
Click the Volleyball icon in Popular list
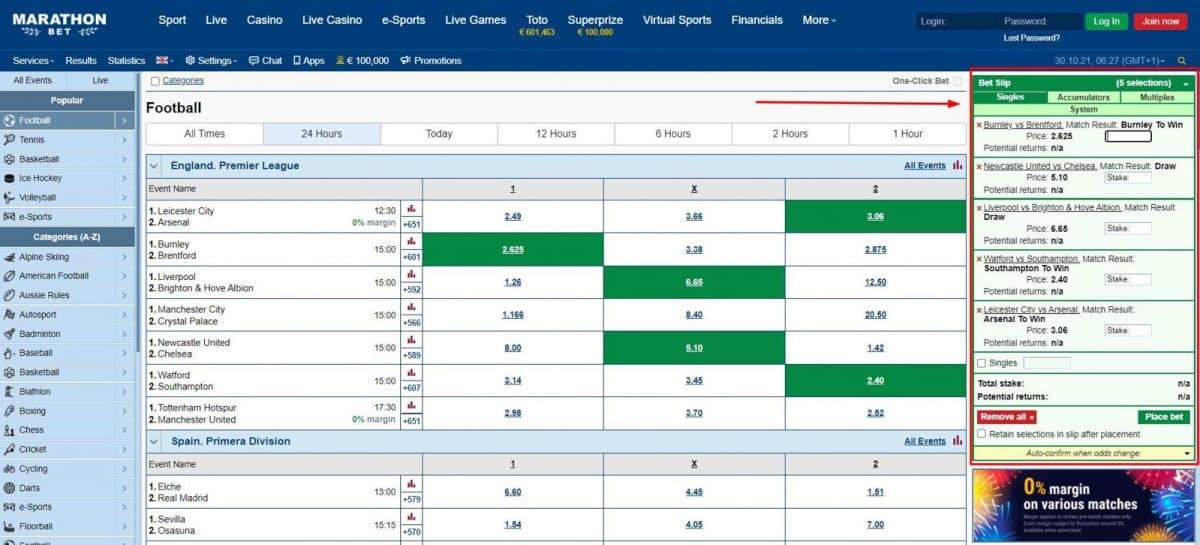click(x=9, y=198)
